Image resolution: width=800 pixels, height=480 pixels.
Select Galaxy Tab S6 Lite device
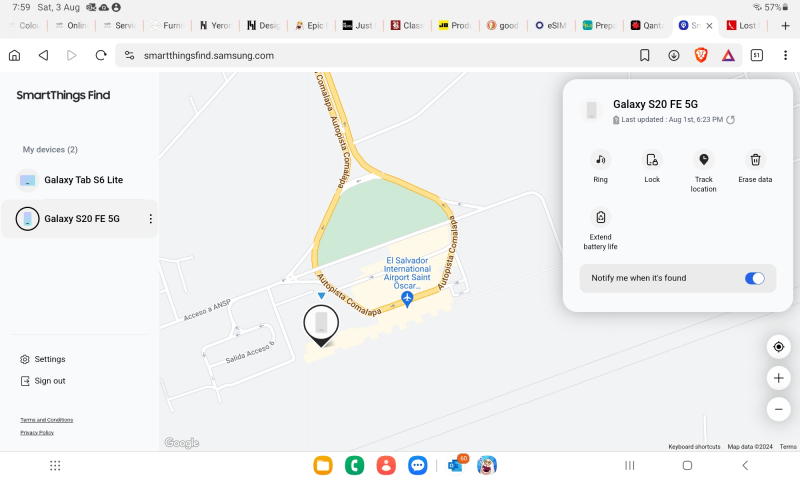tap(79, 180)
